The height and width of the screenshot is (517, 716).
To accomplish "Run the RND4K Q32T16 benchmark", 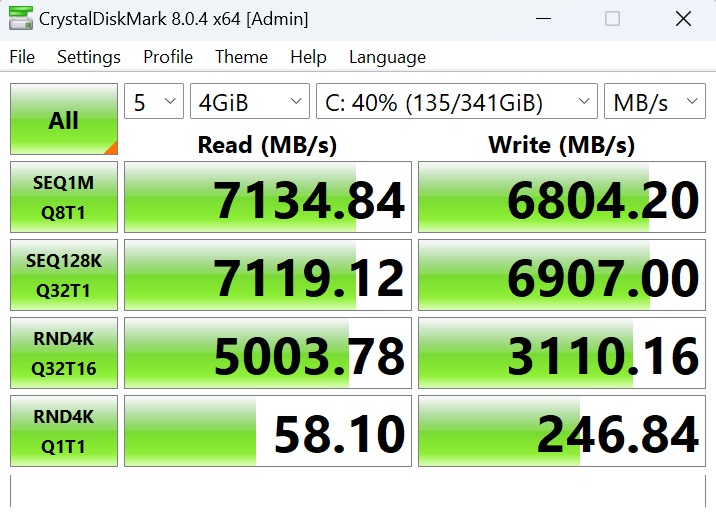I will click(x=64, y=353).
